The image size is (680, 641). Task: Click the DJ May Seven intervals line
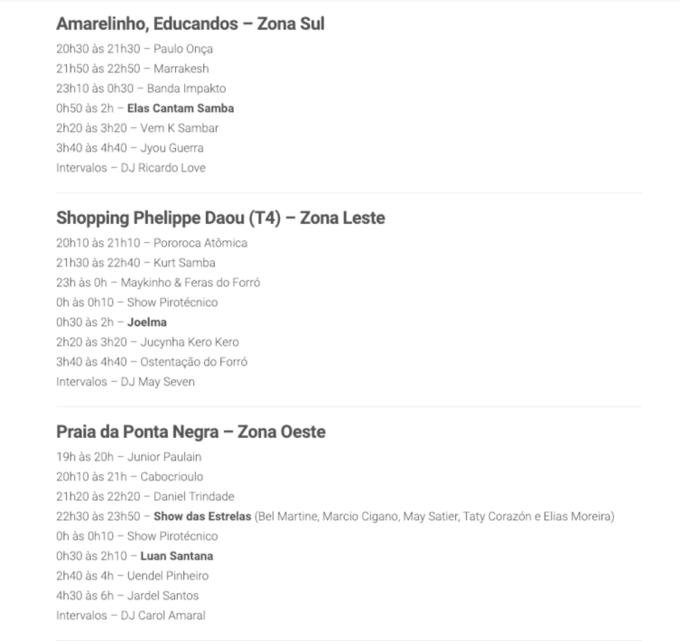(x=125, y=382)
